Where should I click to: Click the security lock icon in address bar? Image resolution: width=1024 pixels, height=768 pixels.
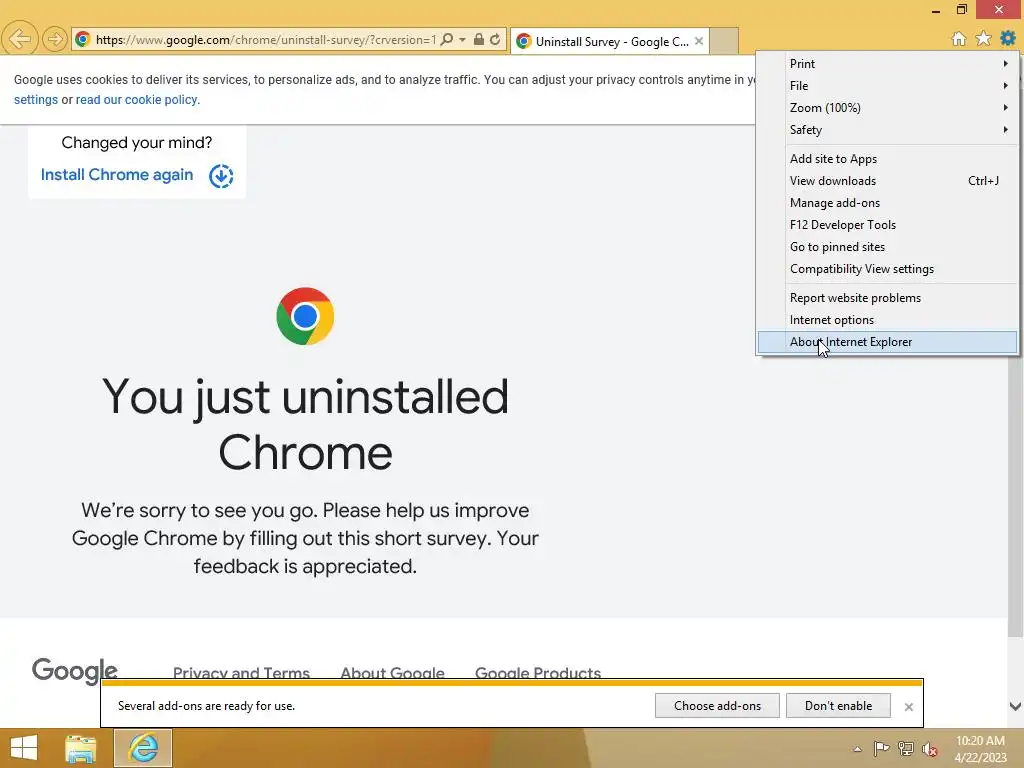[x=479, y=39]
